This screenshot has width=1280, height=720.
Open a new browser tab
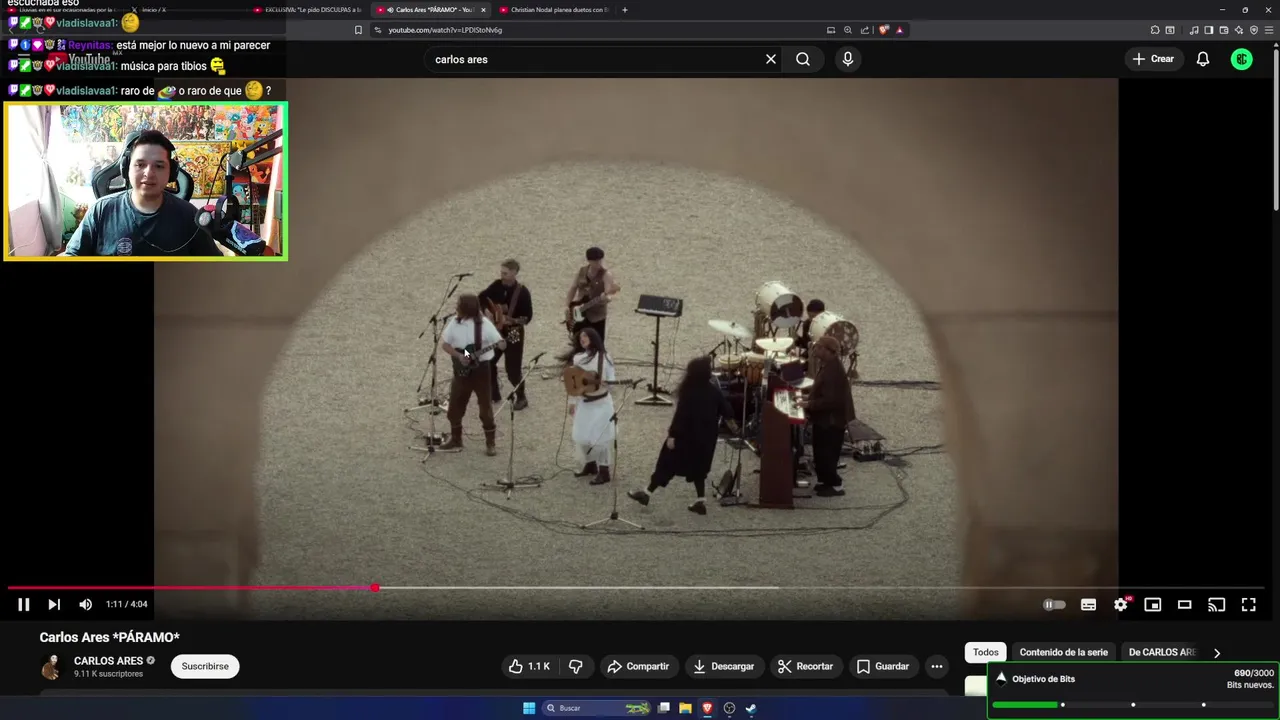click(x=625, y=10)
